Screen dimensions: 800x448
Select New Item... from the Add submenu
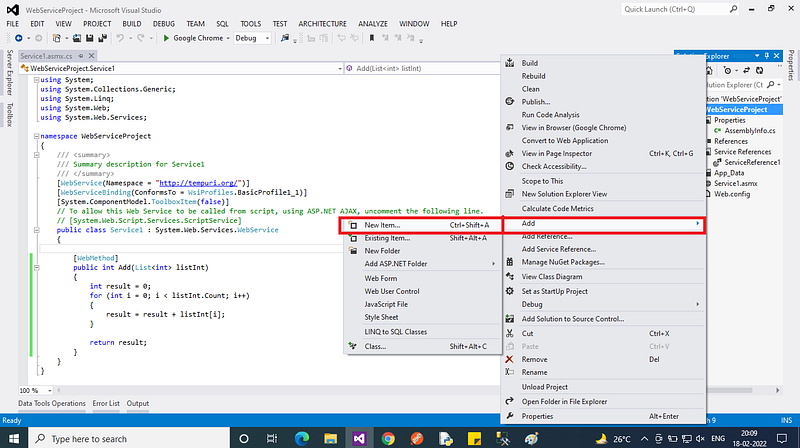(421, 225)
